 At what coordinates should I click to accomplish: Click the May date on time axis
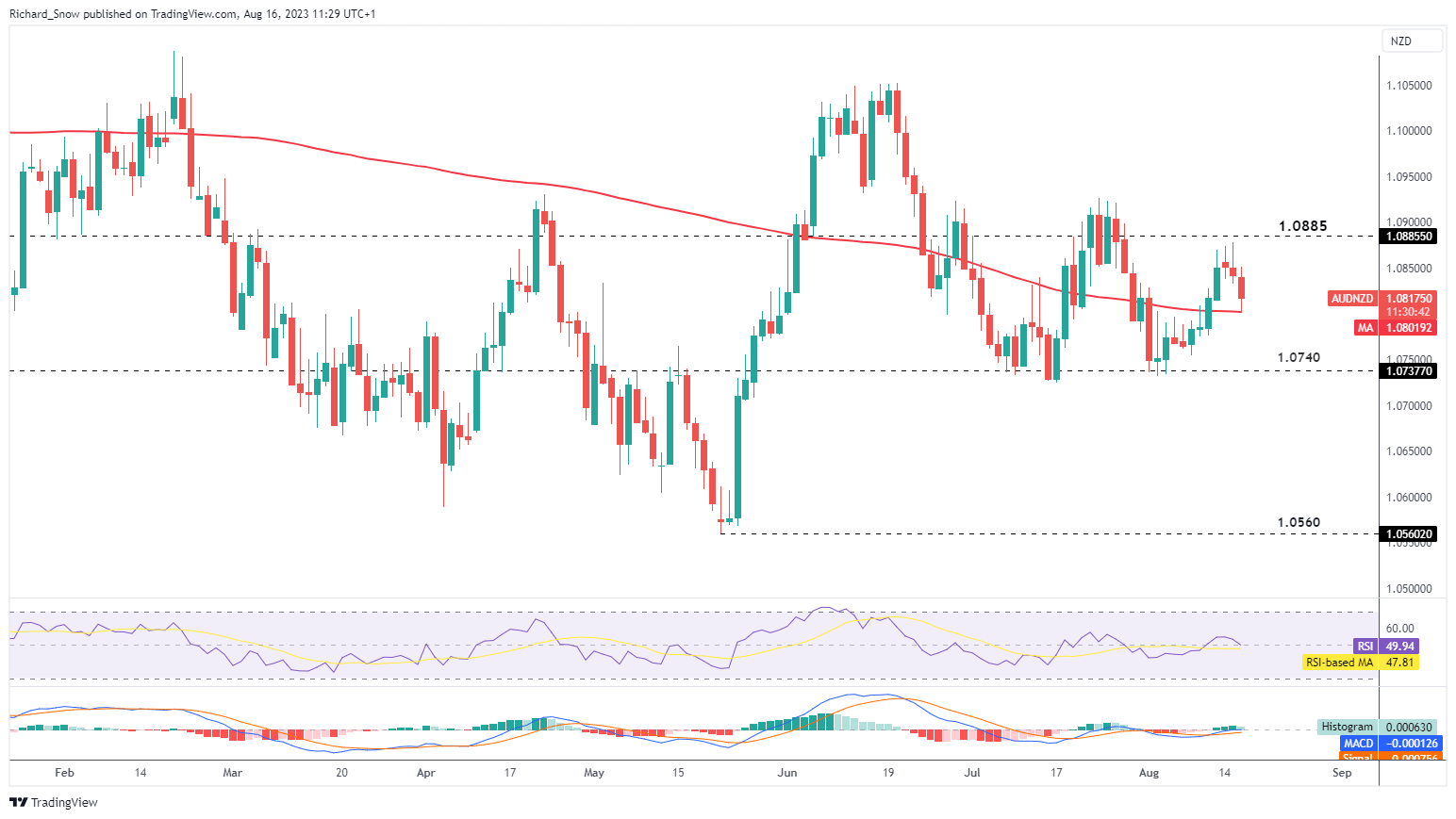coord(594,773)
